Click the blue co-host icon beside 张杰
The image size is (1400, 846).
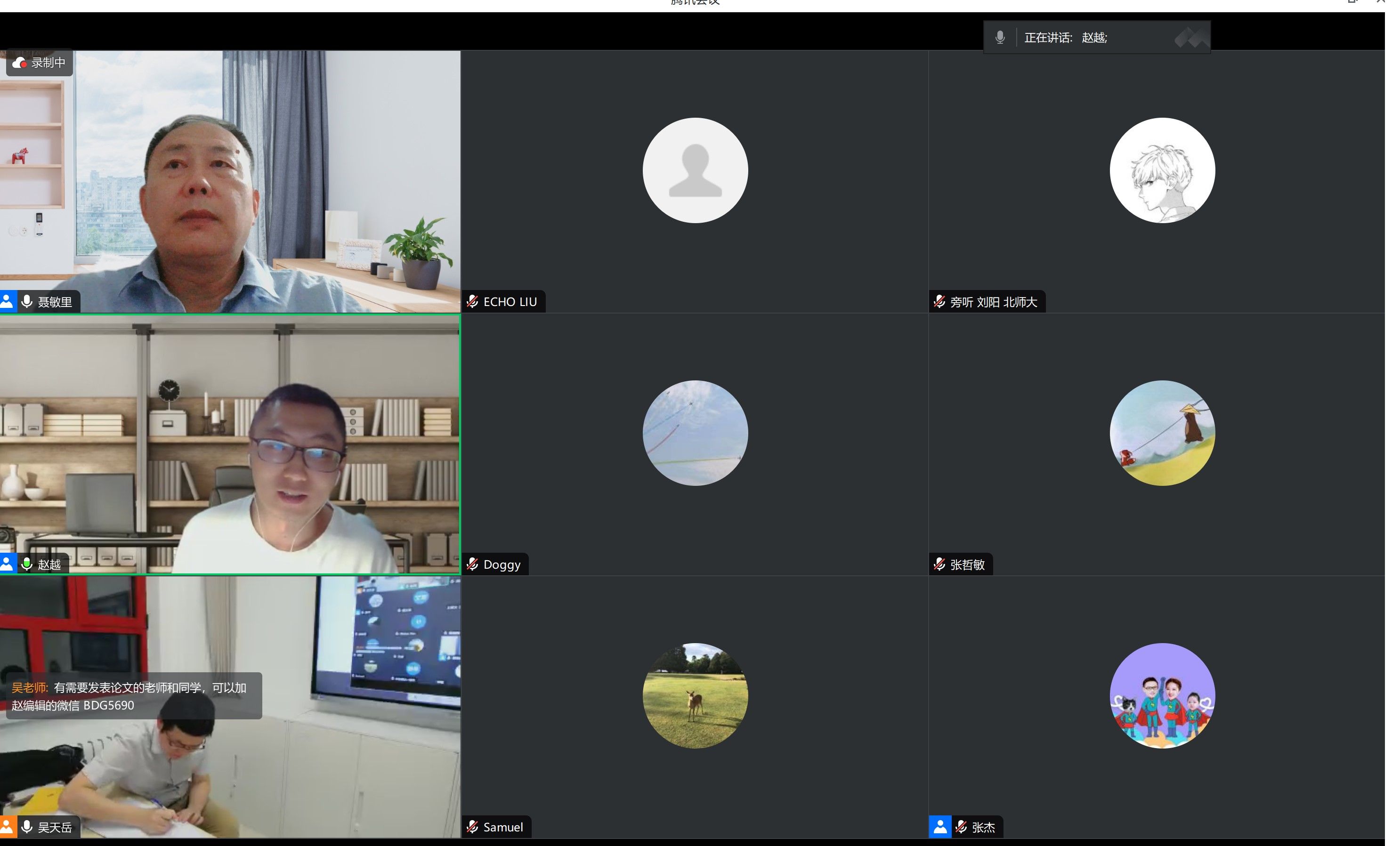940,826
